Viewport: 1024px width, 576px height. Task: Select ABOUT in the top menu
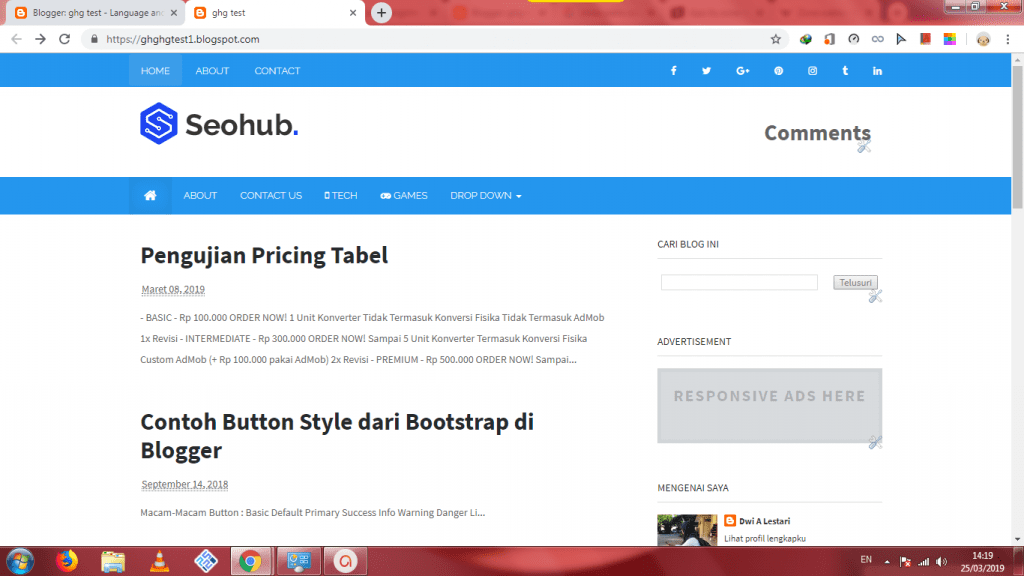[x=212, y=71]
